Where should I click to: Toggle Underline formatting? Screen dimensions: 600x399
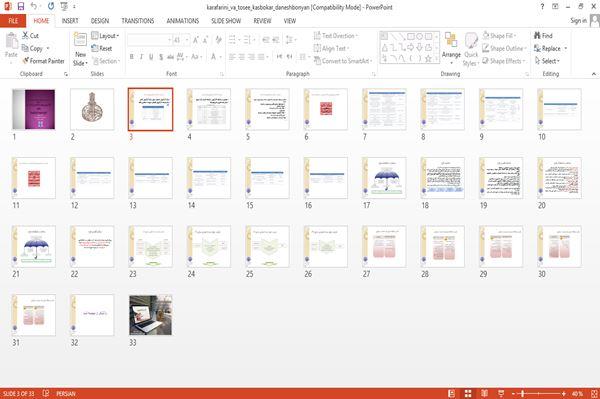(x=151, y=57)
